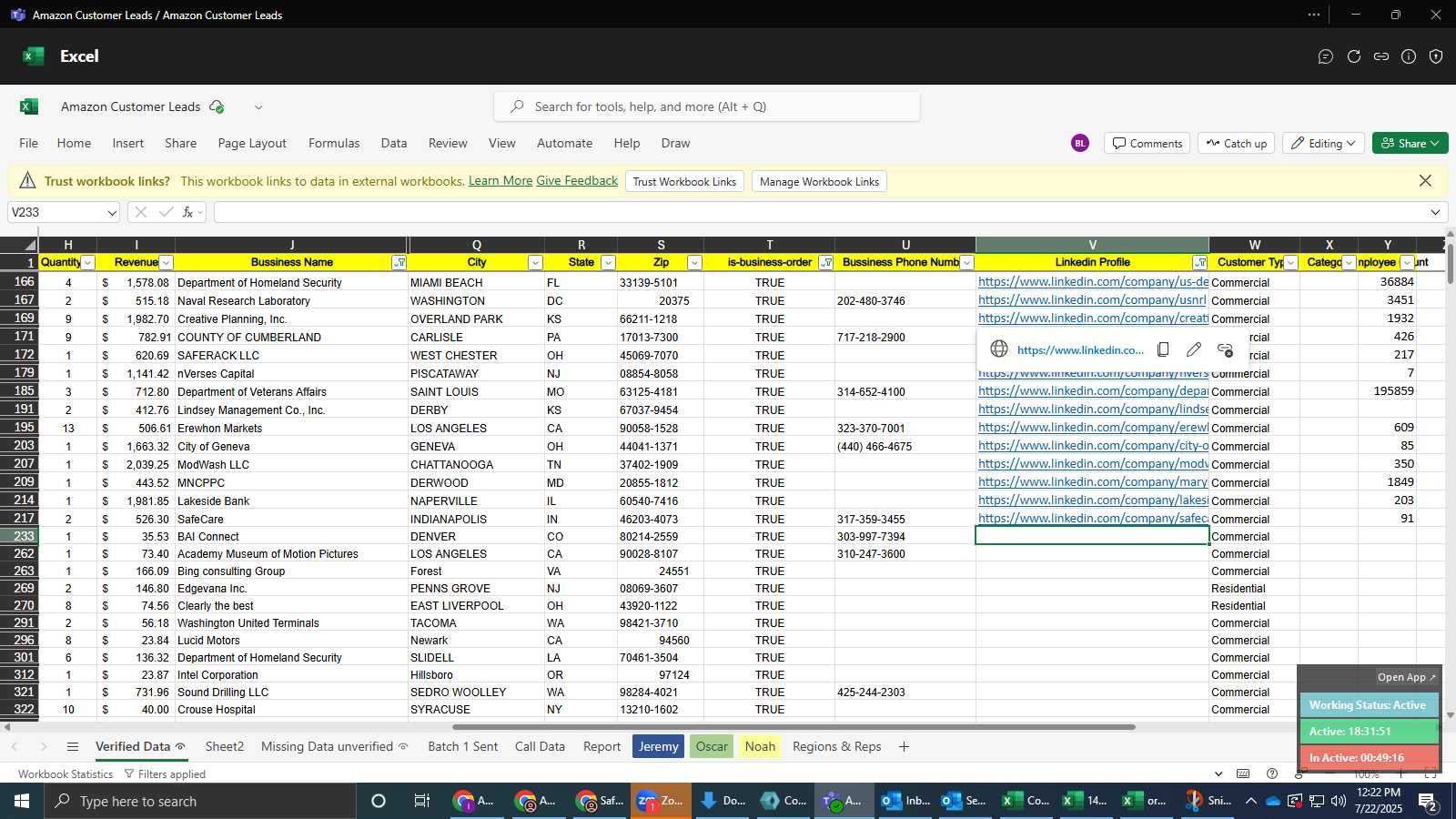This screenshot has height=819, width=1456.
Task: Remove the link with the unlink icon
Action: (1225, 349)
